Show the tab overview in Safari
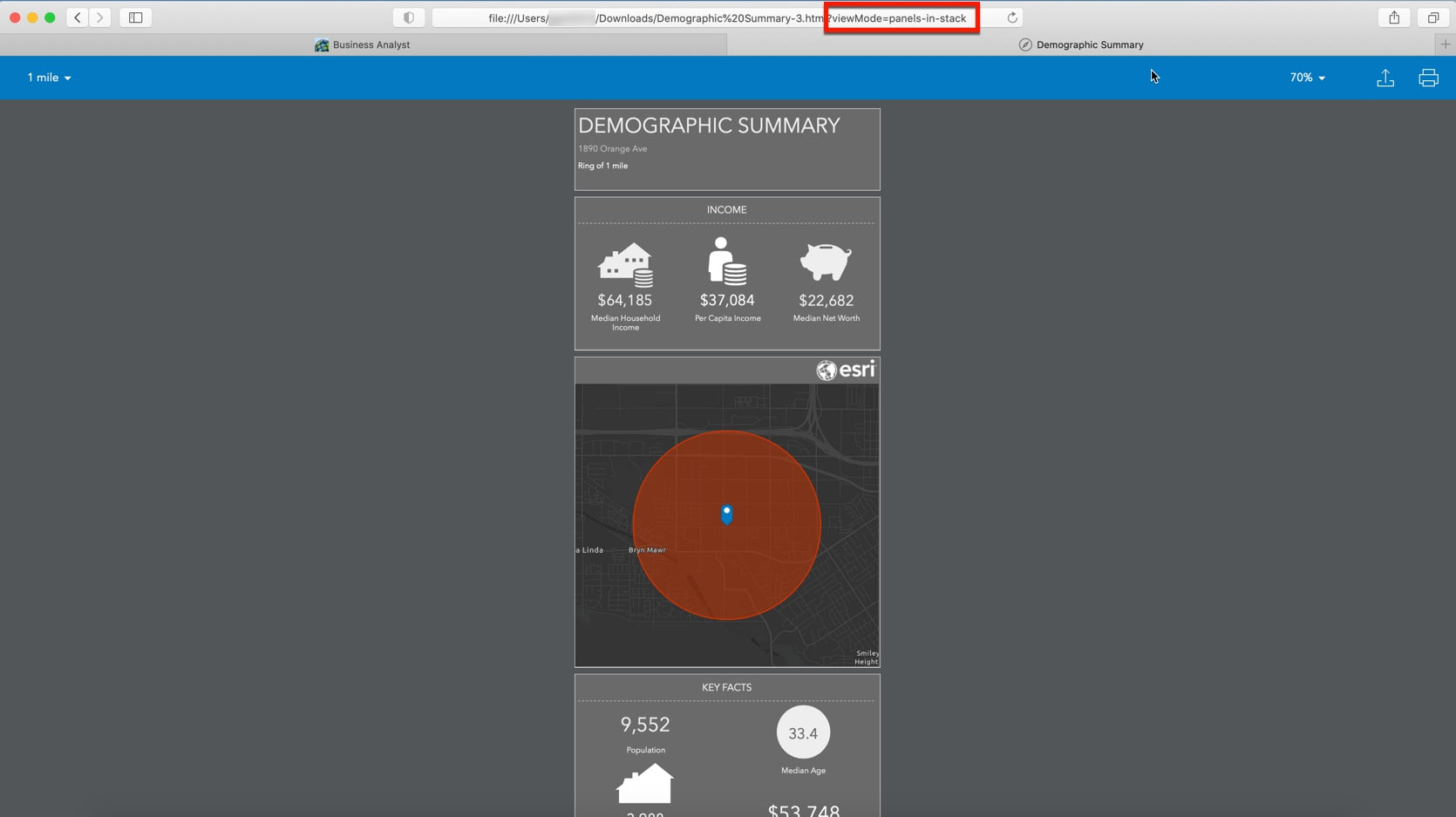This screenshot has height=817, width=1456. [1432, 17]
